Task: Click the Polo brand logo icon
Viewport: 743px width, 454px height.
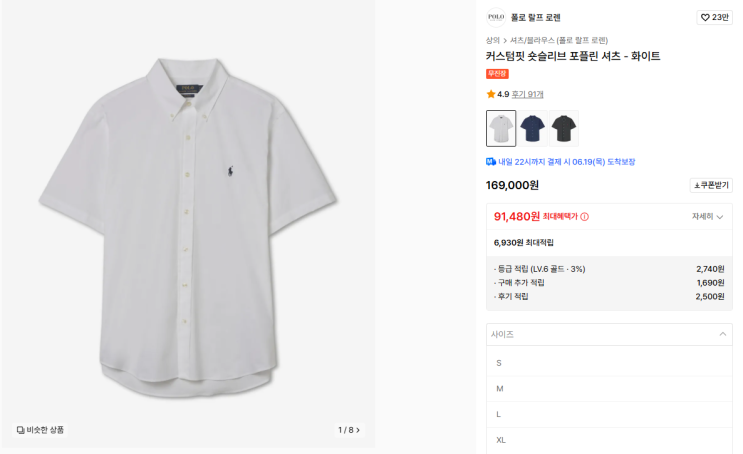Action: point(496,17)
